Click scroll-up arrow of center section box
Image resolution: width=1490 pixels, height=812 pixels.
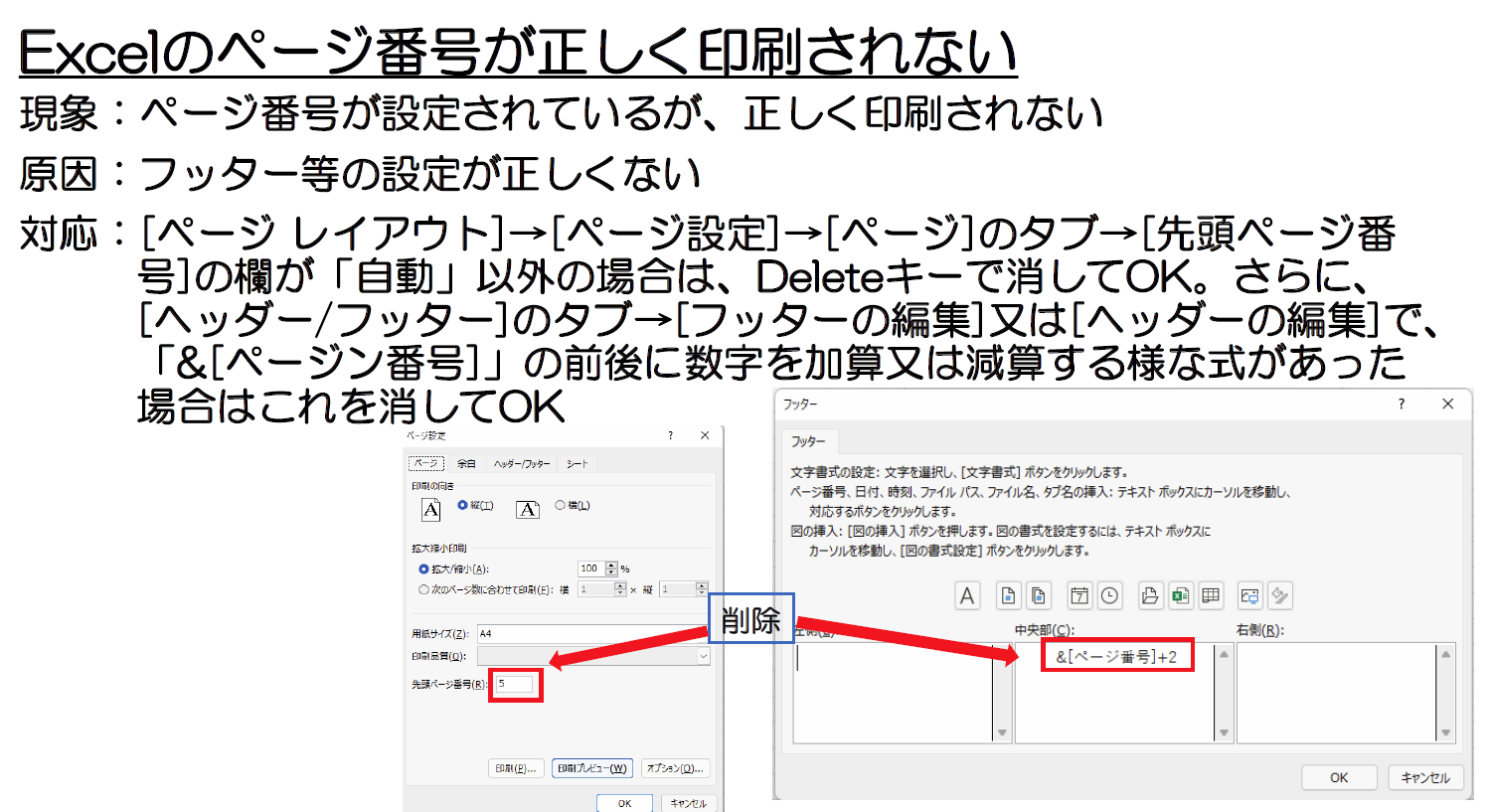tap(1224, 653)
